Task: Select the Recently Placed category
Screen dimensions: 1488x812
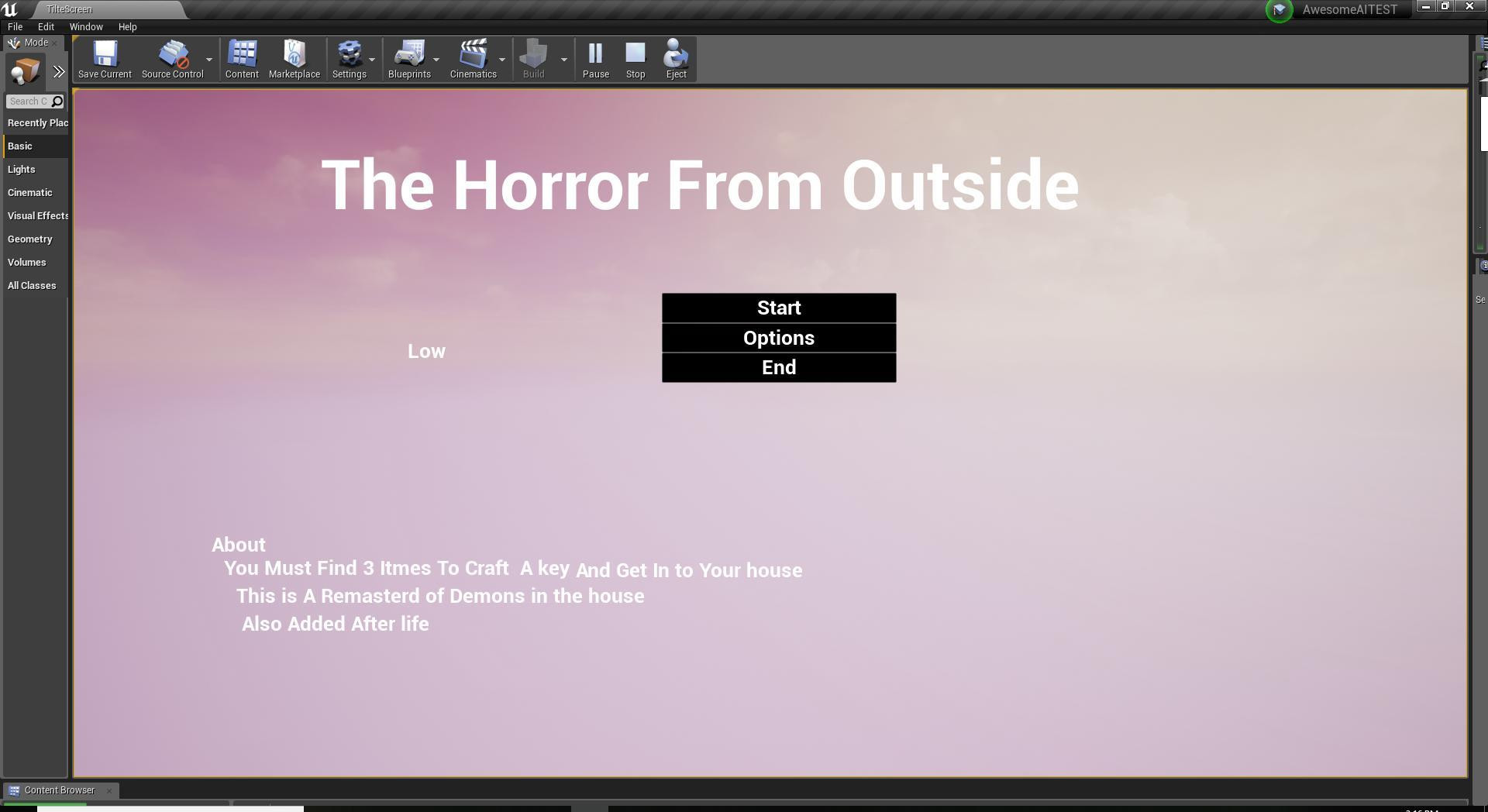Action: tap(36, 123)
